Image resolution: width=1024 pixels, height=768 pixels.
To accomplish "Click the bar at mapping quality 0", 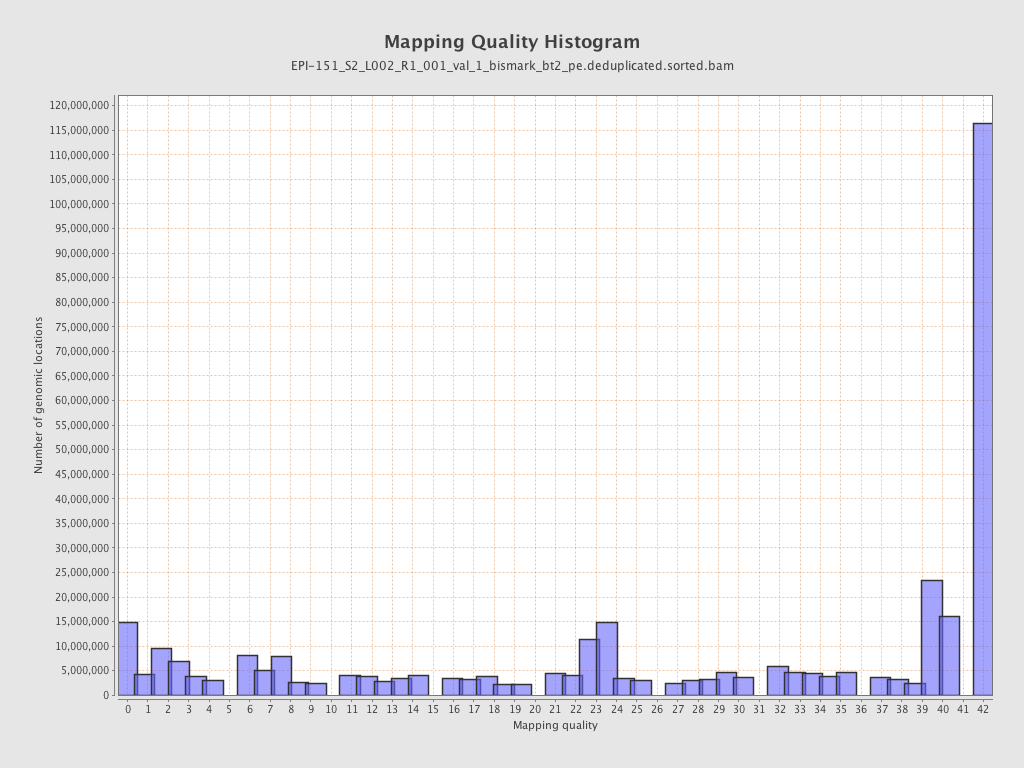I will pos(128,659).
